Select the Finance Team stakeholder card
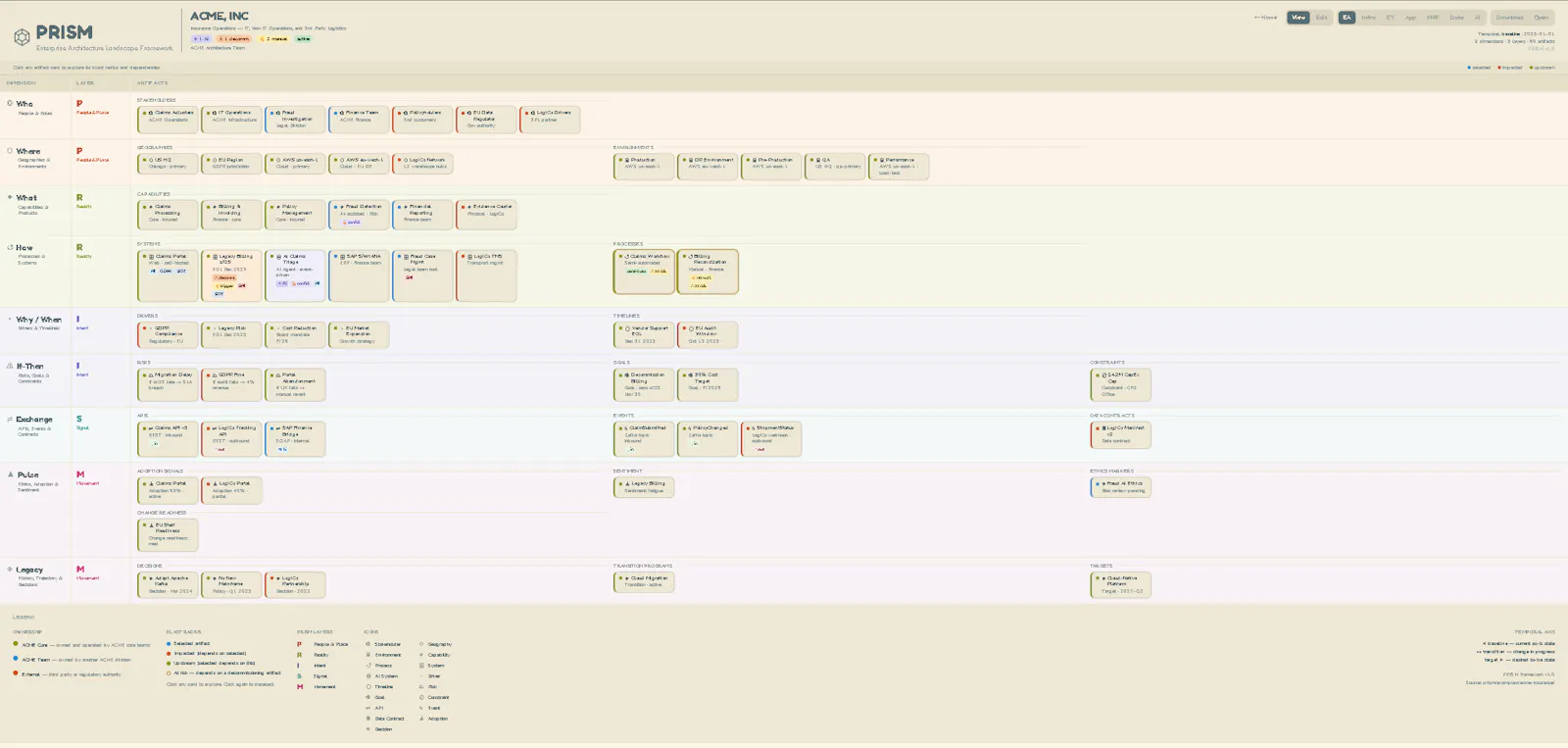This screenshot has width=1568, height=748. click(x=359, y=120)
